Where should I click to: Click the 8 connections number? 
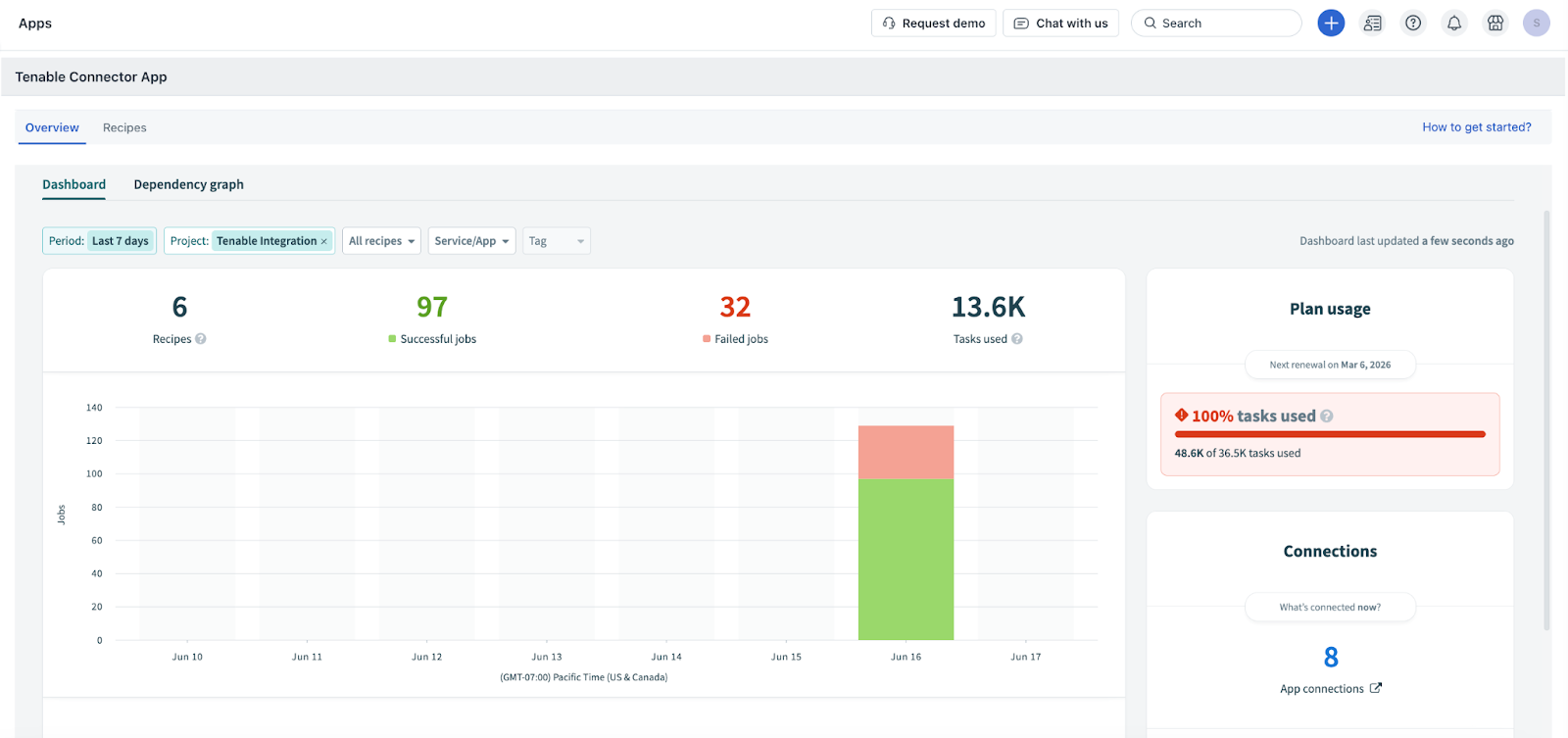coord(1331,657)
